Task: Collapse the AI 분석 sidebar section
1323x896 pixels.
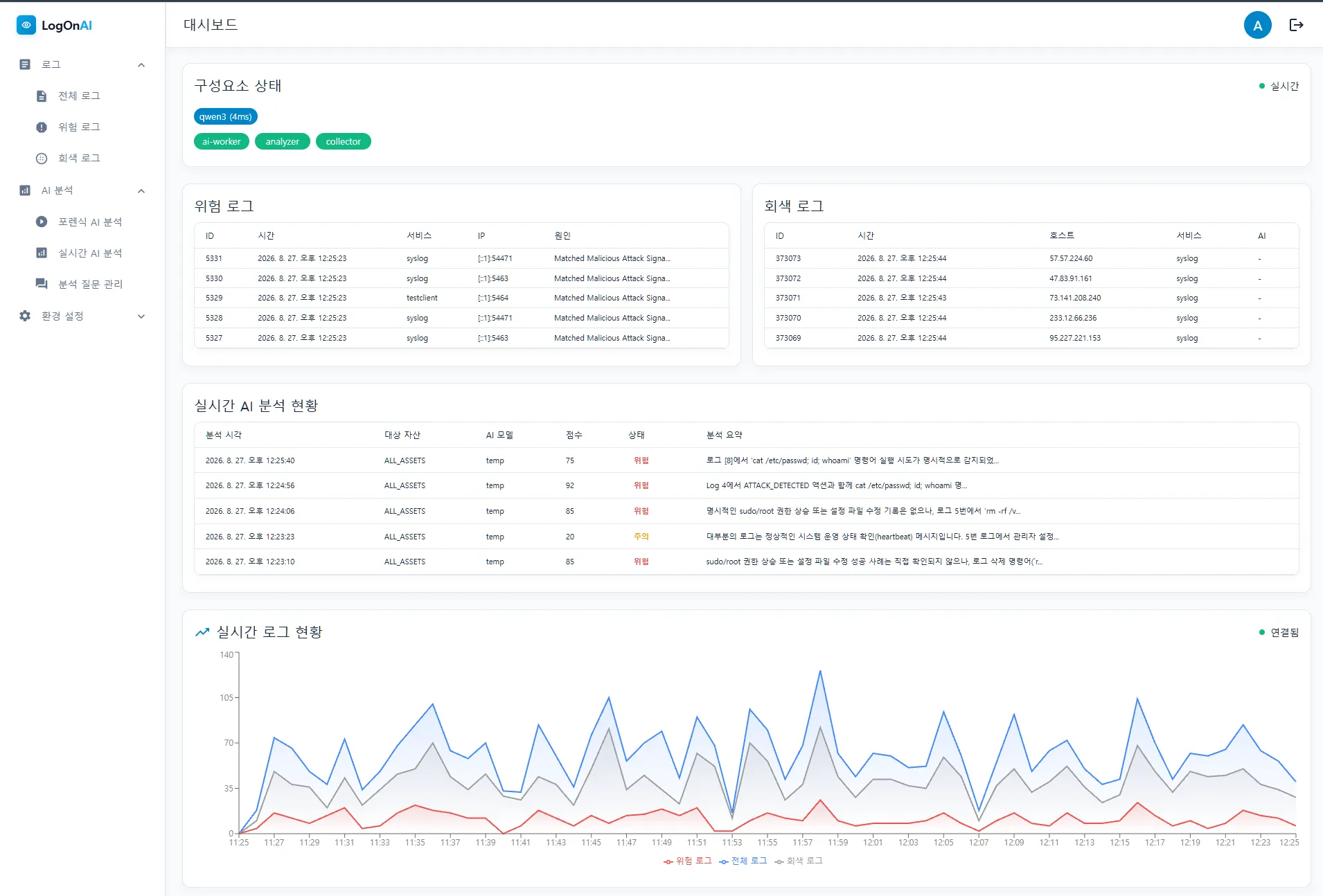Action: pos(141,191)
